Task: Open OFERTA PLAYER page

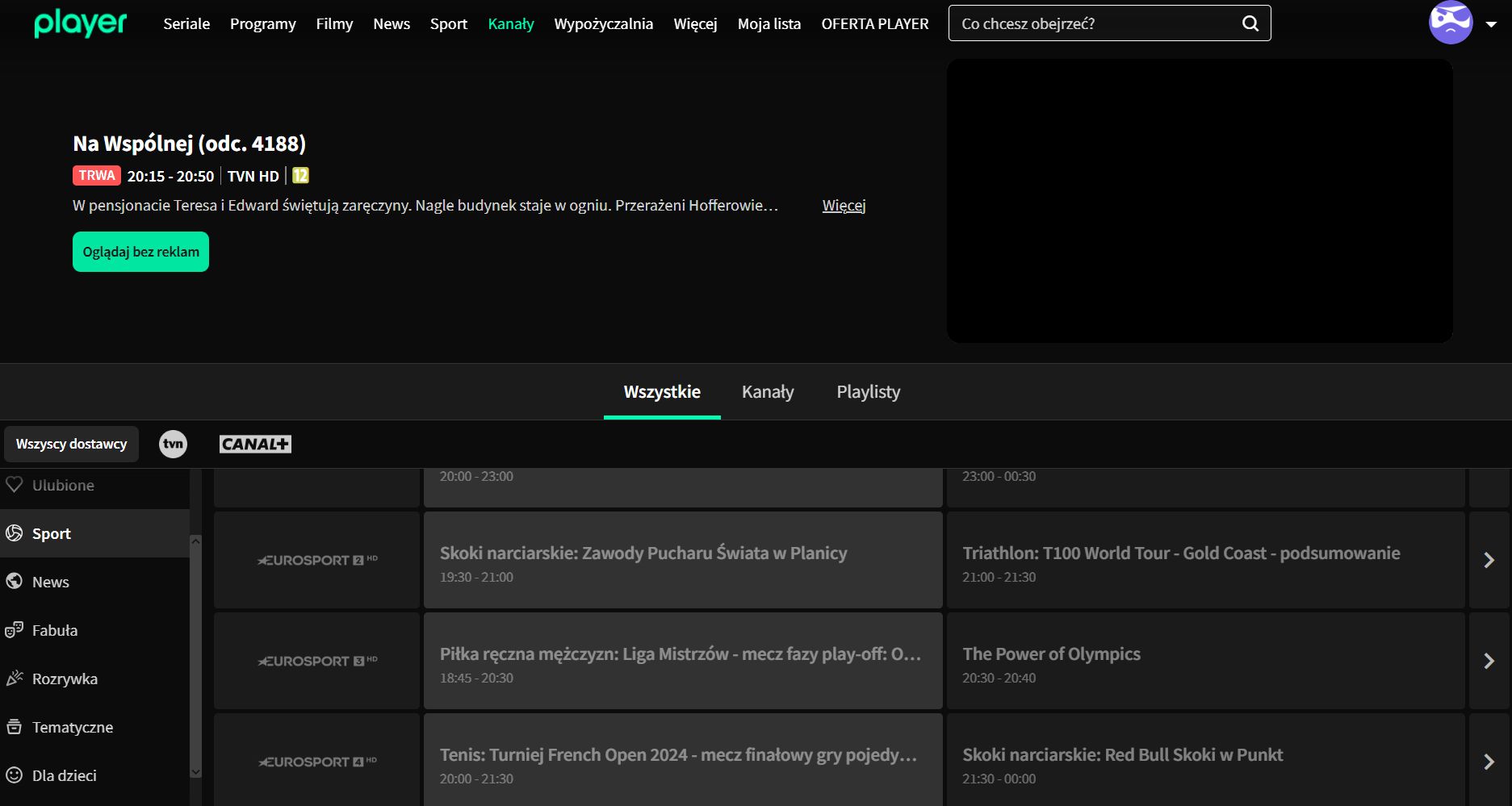Action: point(875,24)
